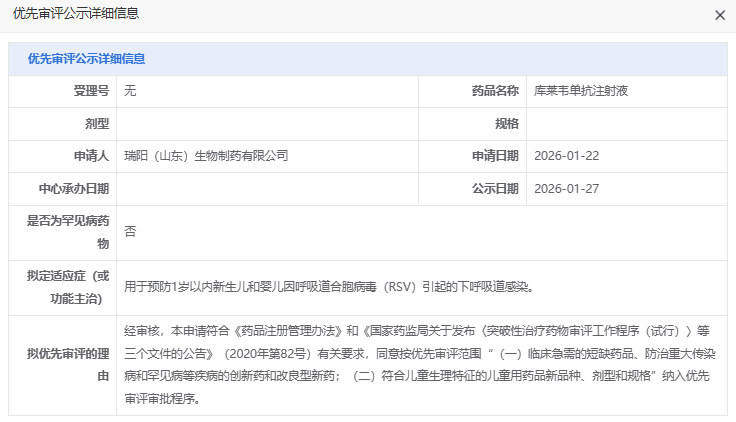Click the 受理号 value 无
Viewport: 736px width, 422px height.
click(x=130, y=91)
